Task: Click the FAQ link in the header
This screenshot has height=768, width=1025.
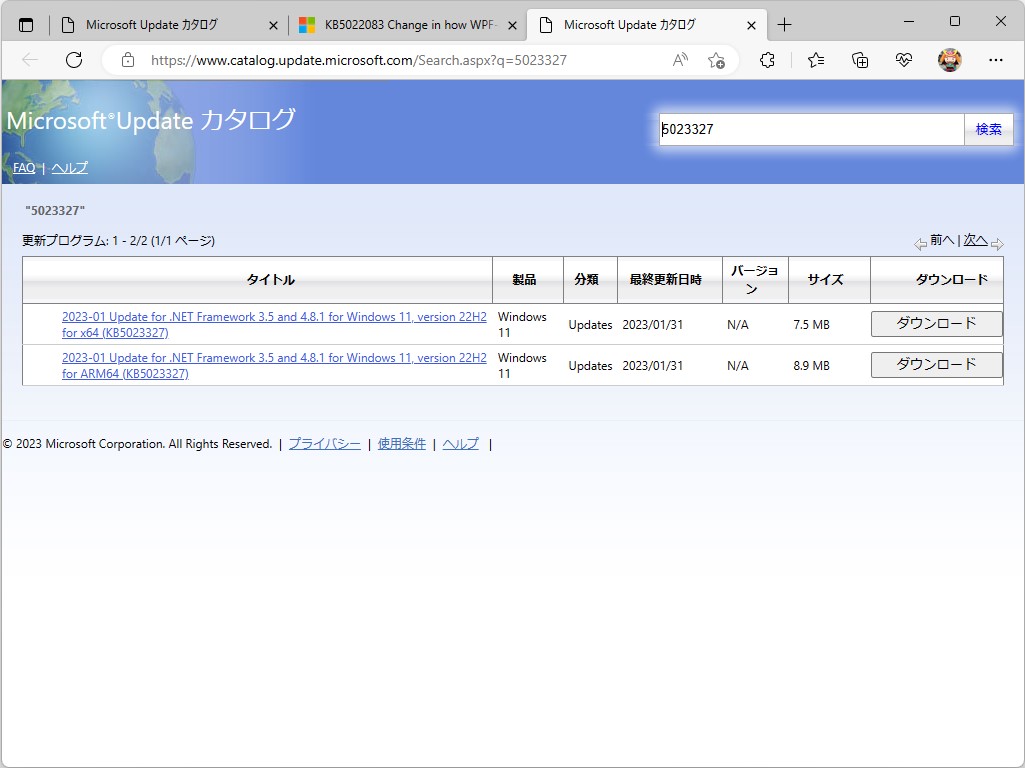Action: (23, 167)
